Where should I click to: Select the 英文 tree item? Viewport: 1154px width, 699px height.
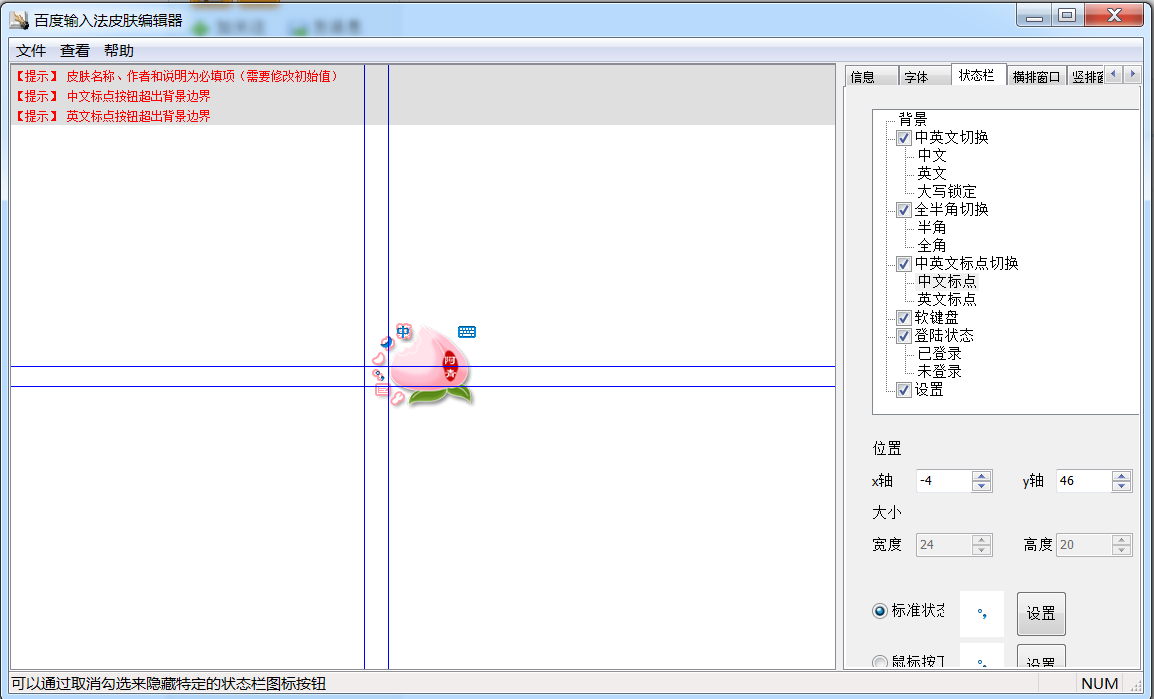point(932,174)
